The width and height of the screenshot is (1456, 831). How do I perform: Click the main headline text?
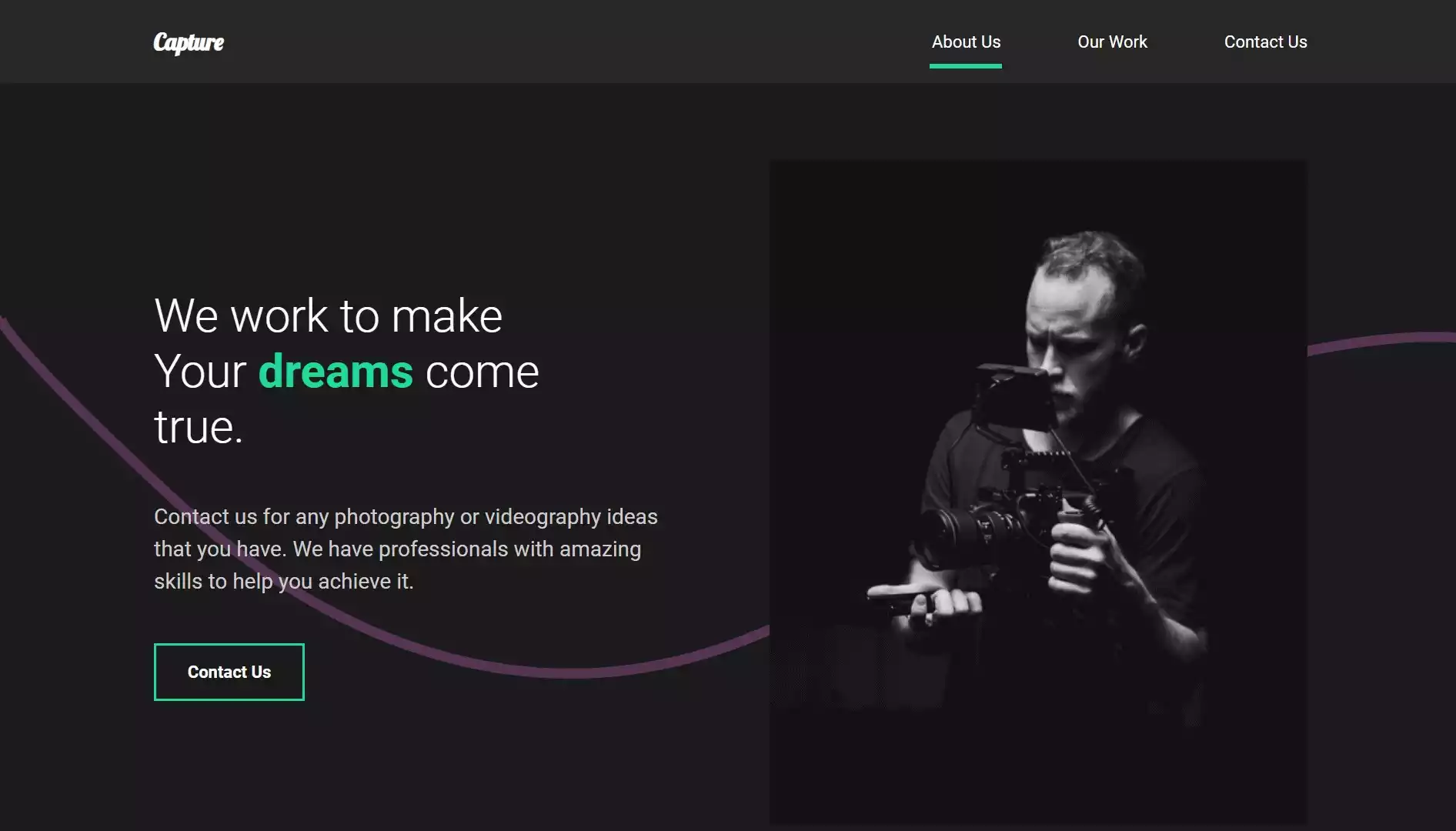coord(329,315)
